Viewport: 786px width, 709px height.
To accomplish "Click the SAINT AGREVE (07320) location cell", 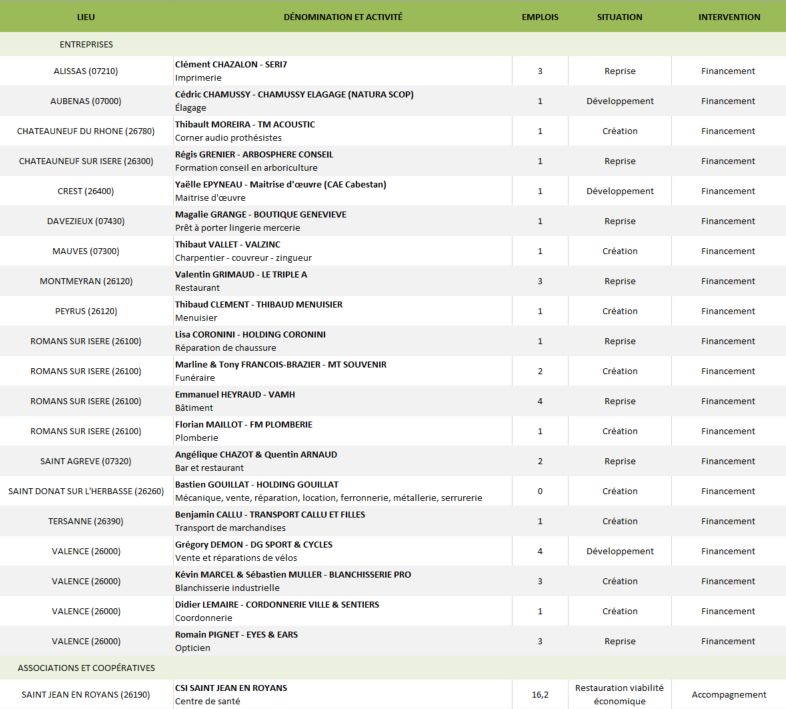I will pyautogui.click(x=85, y=461).
